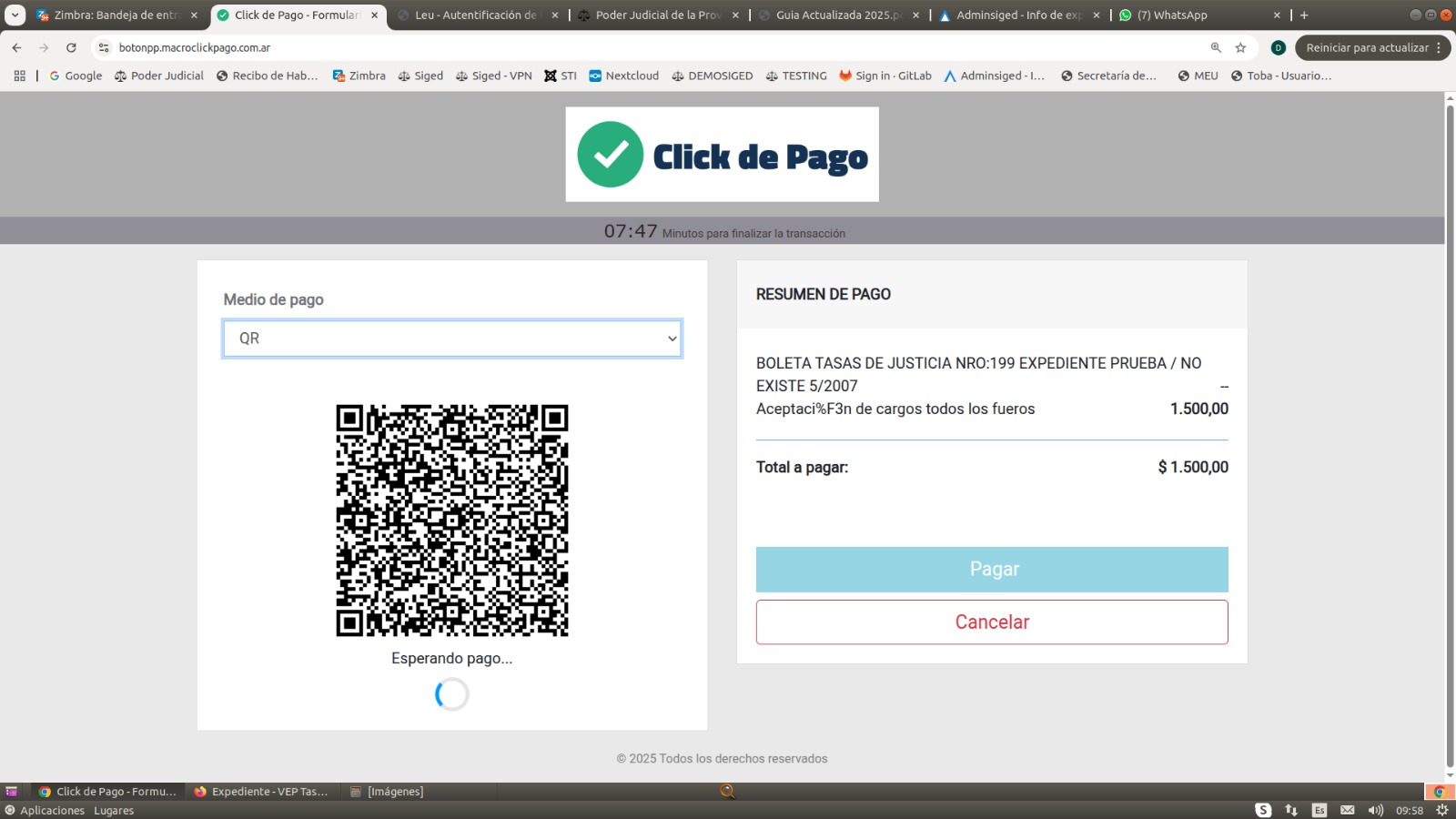Click the Total a pagar $ 1.500,00 amount
The image size is (1456, 819).
pyautogui.click(x=1193, y=467)
